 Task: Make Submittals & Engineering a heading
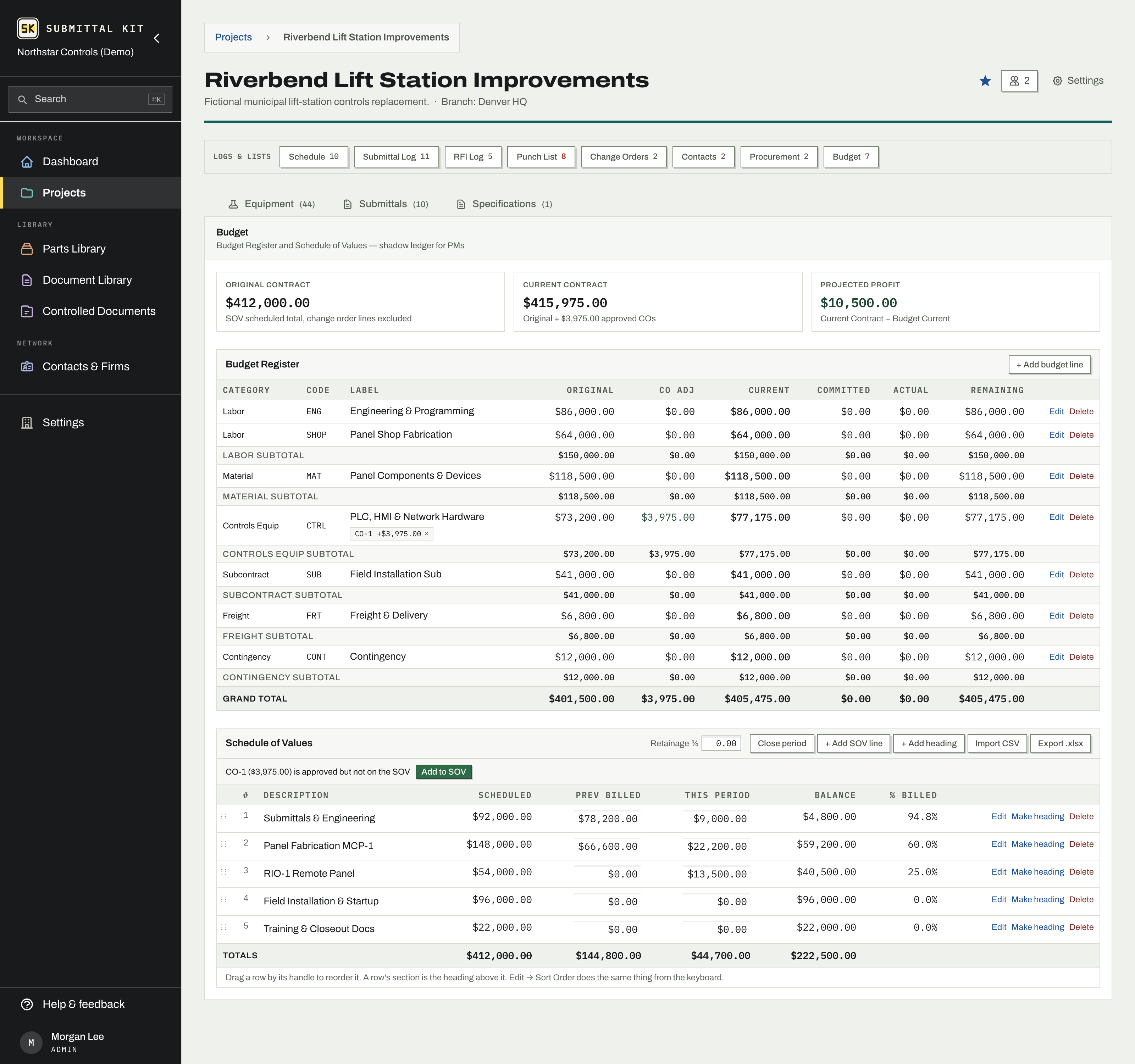coord(1037,817)
